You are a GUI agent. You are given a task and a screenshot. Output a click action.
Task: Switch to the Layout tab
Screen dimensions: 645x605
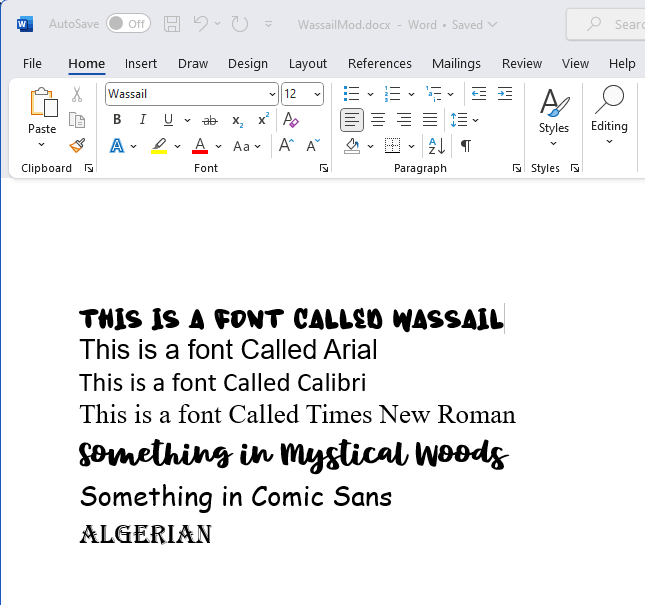click(308, 63)
